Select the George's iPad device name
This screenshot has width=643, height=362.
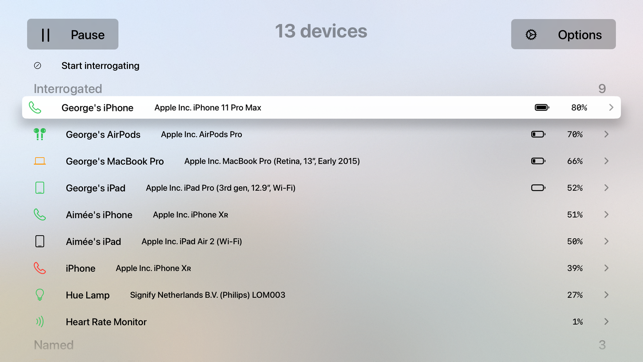coord(95,188)
